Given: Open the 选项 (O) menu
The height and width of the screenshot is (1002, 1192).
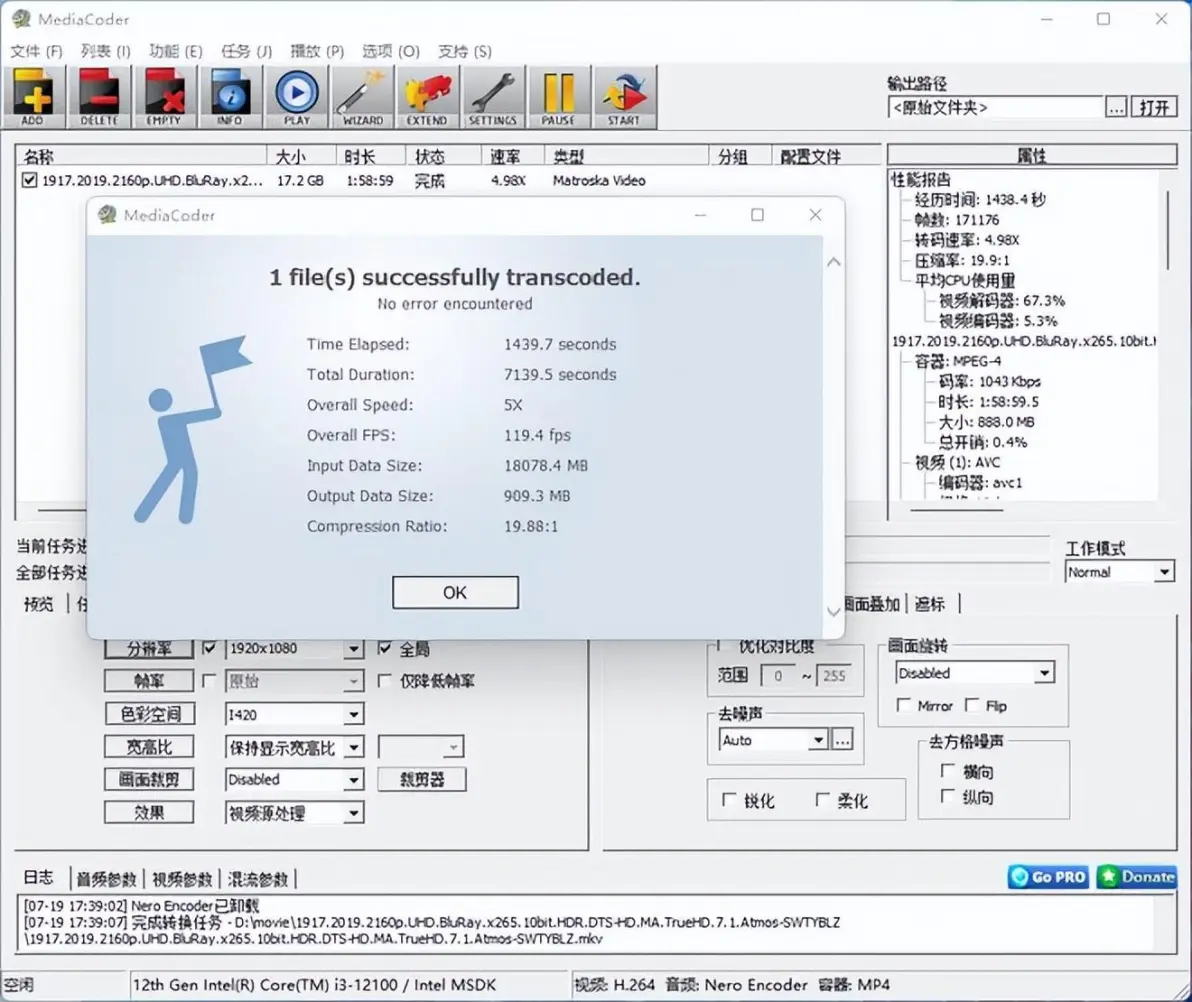Looking at the screenshot, I should pyautogui.click(x=391, y=51).
